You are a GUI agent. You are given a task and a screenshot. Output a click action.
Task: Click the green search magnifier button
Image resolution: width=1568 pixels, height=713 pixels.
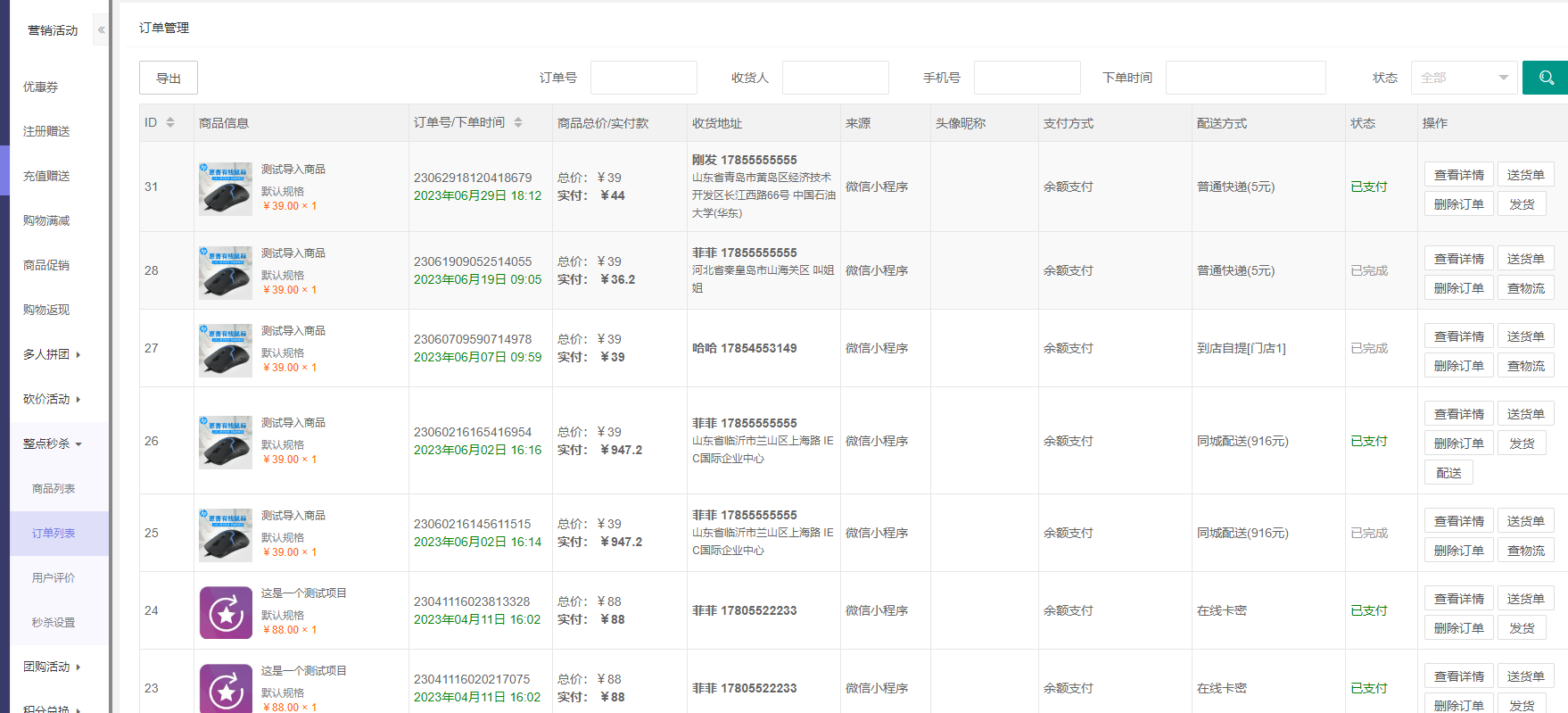coord(1546,78)
